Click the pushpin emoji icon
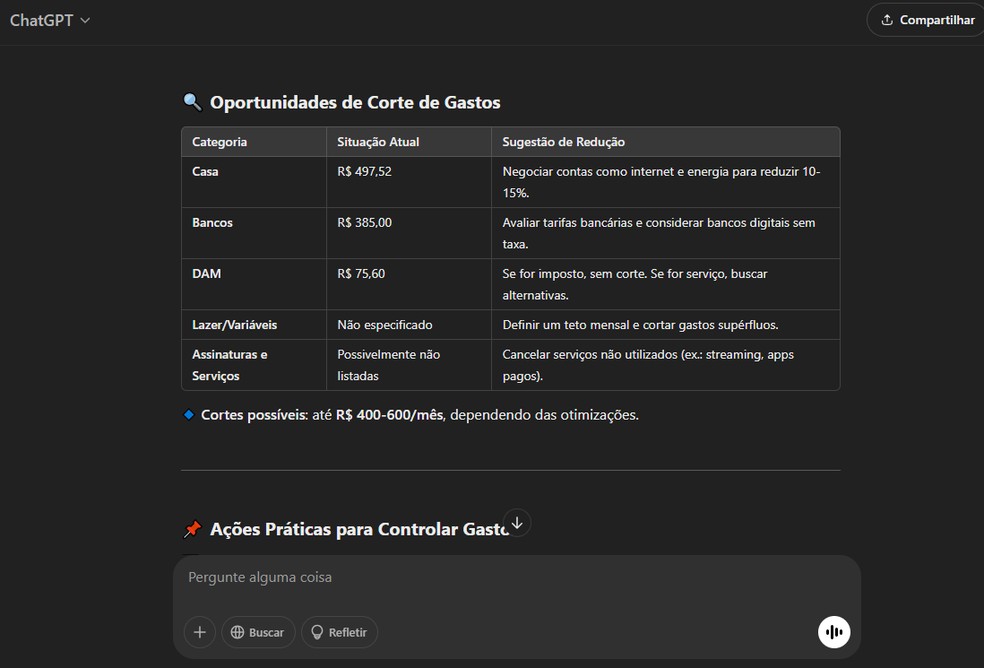This screenshot has width=984, height=668. pyautogui.click(x=192, y=528)
